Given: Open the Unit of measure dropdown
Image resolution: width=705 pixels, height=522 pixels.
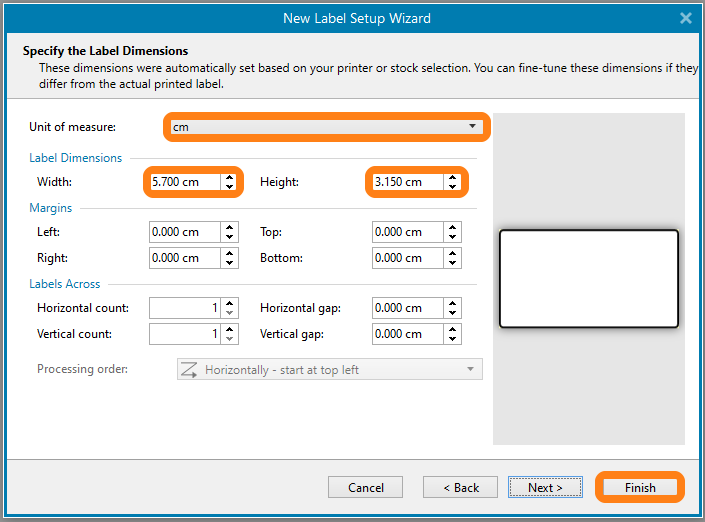Looking at the screenshot, I should (x=326, y=127).
